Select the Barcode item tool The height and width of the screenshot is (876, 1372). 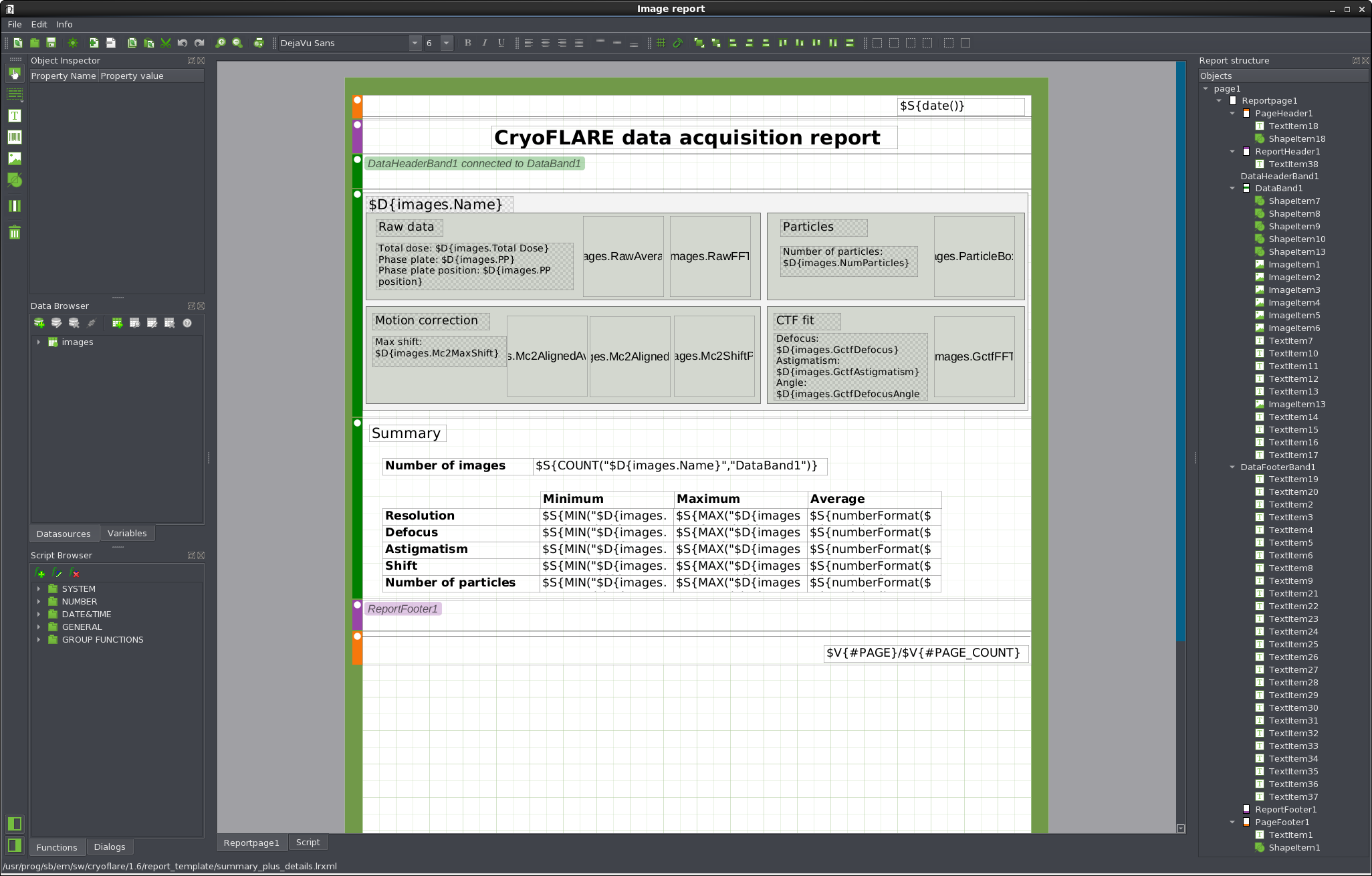click(x=15, y=137)
